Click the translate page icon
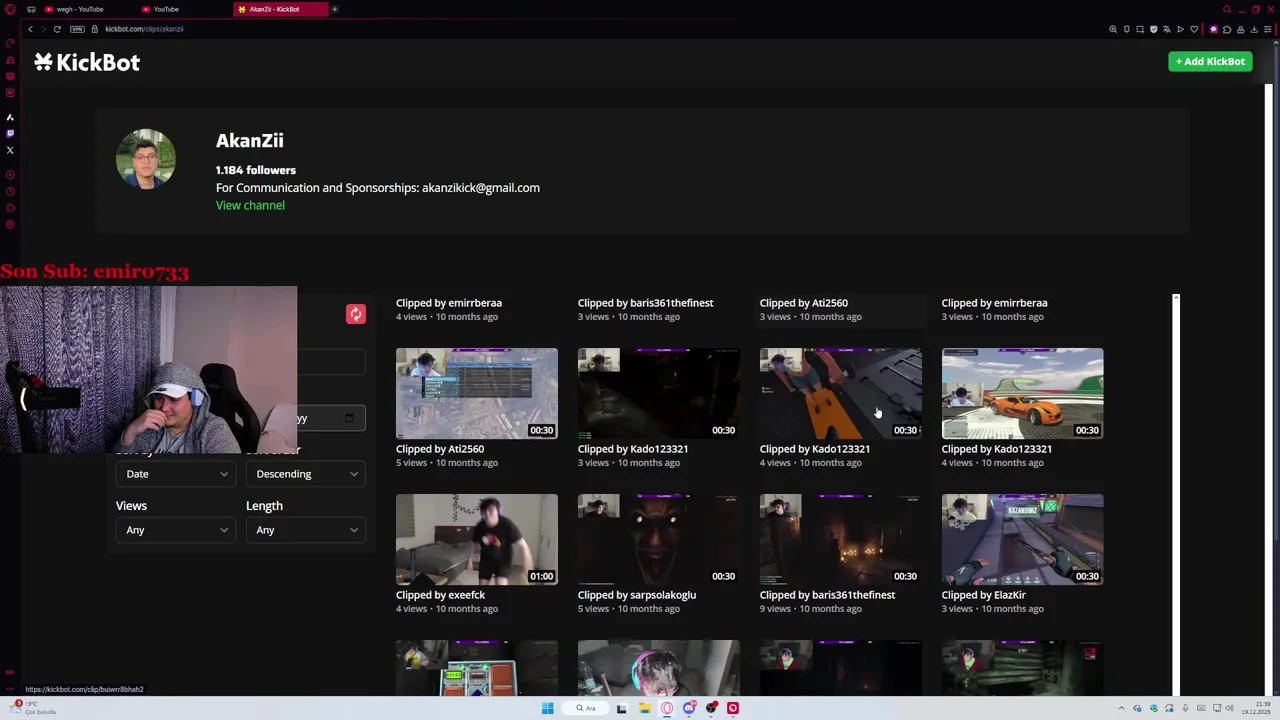Screen dimensions: 1280x720 coord(1166,29)
